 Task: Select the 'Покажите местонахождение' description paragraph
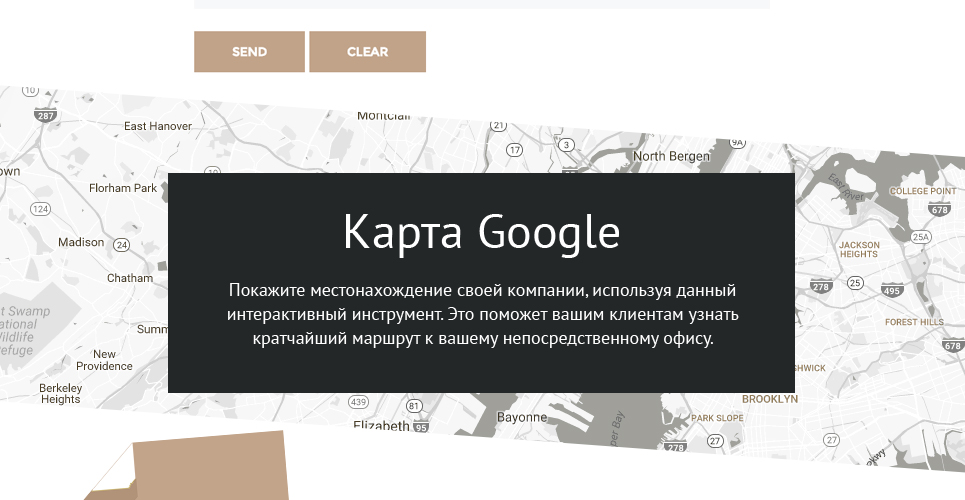[x=482, y=314]
